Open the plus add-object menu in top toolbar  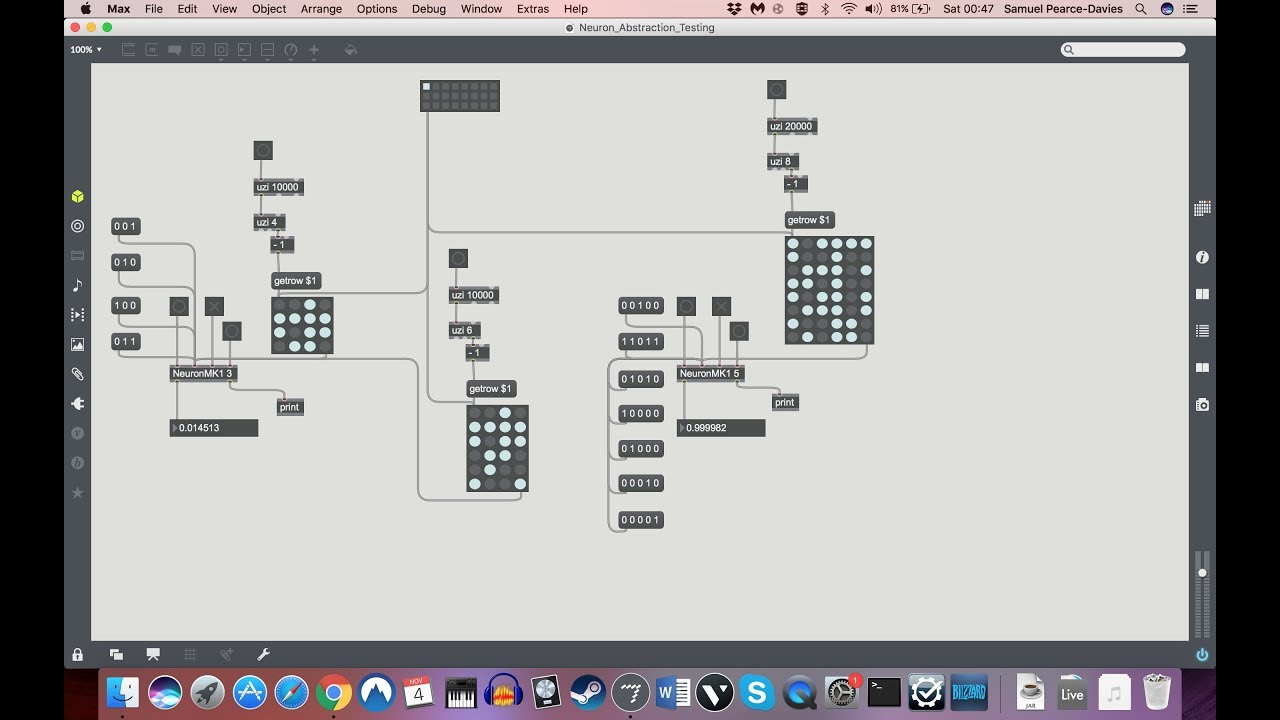pos(313,50)
